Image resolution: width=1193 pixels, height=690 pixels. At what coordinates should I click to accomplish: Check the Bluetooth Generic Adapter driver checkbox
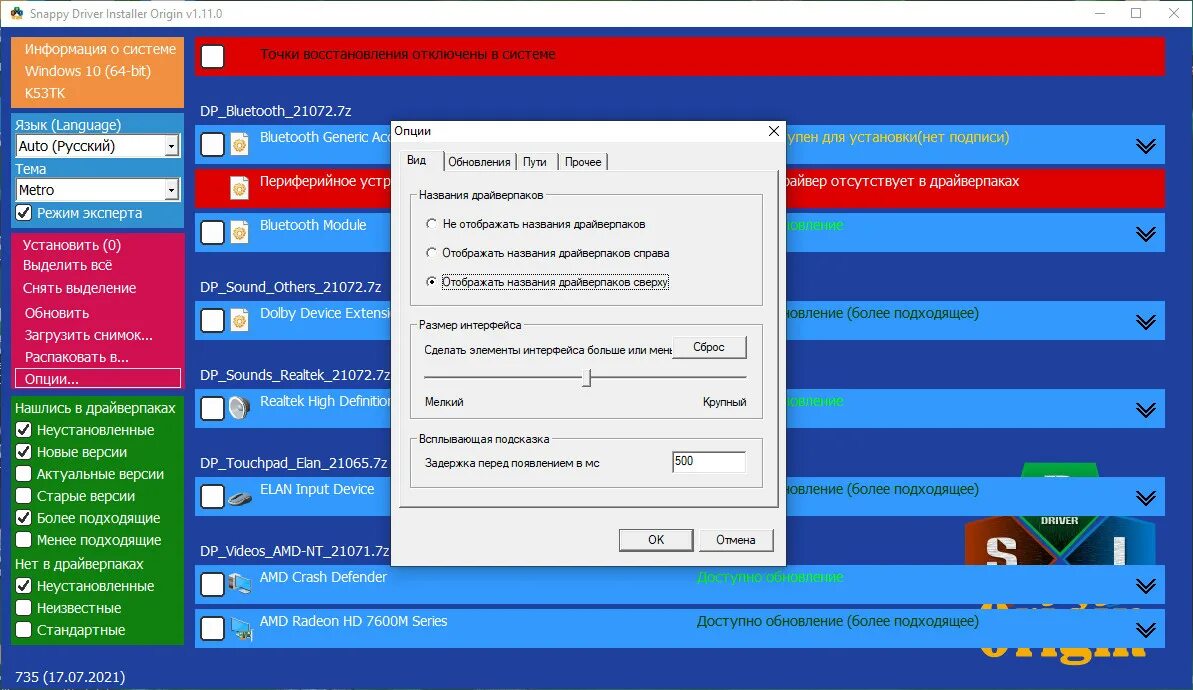tap(212, 144)
